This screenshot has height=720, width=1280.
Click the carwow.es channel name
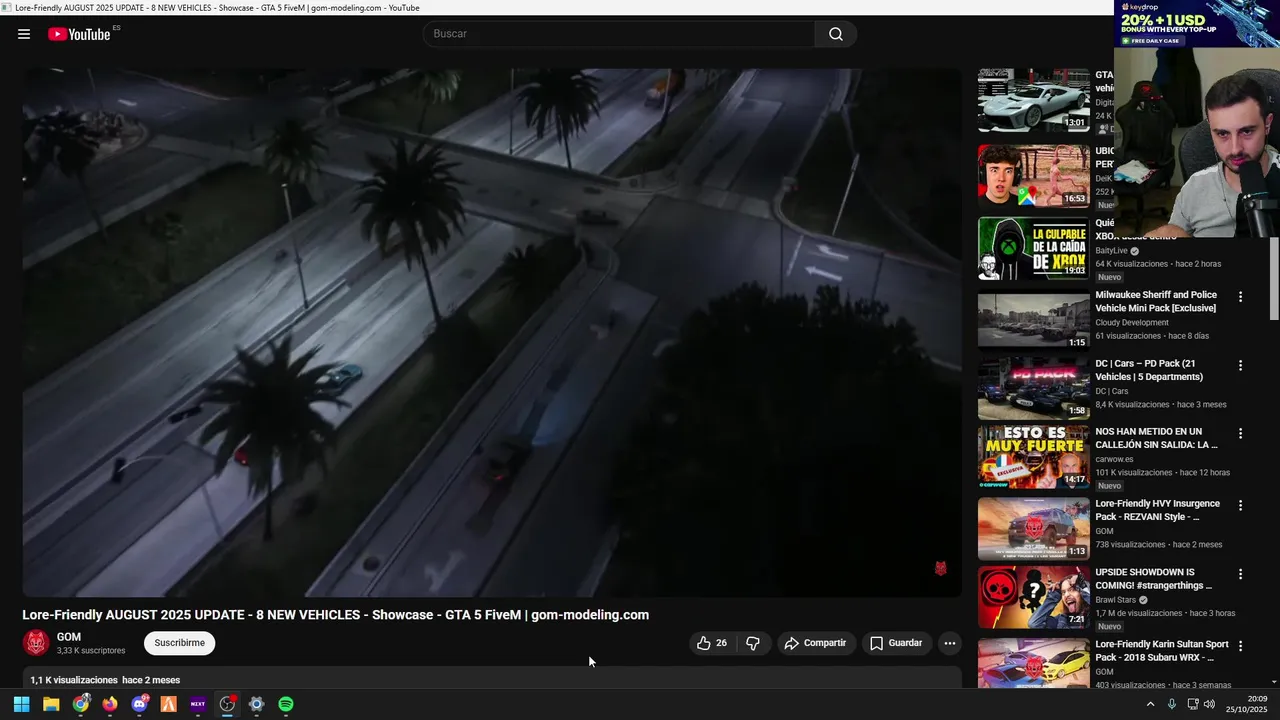[x=1112, y=460]
